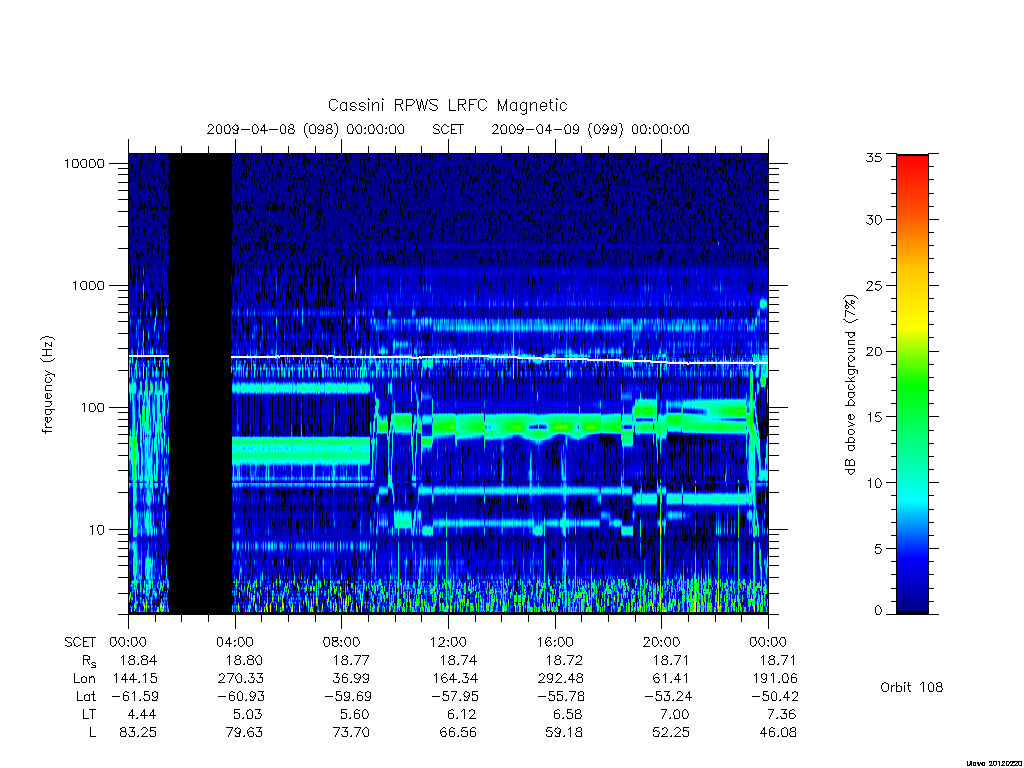This screenshot has height=768, width=1024.
Task: Click the 16:00 SCET time label
Action: [555, 642]
